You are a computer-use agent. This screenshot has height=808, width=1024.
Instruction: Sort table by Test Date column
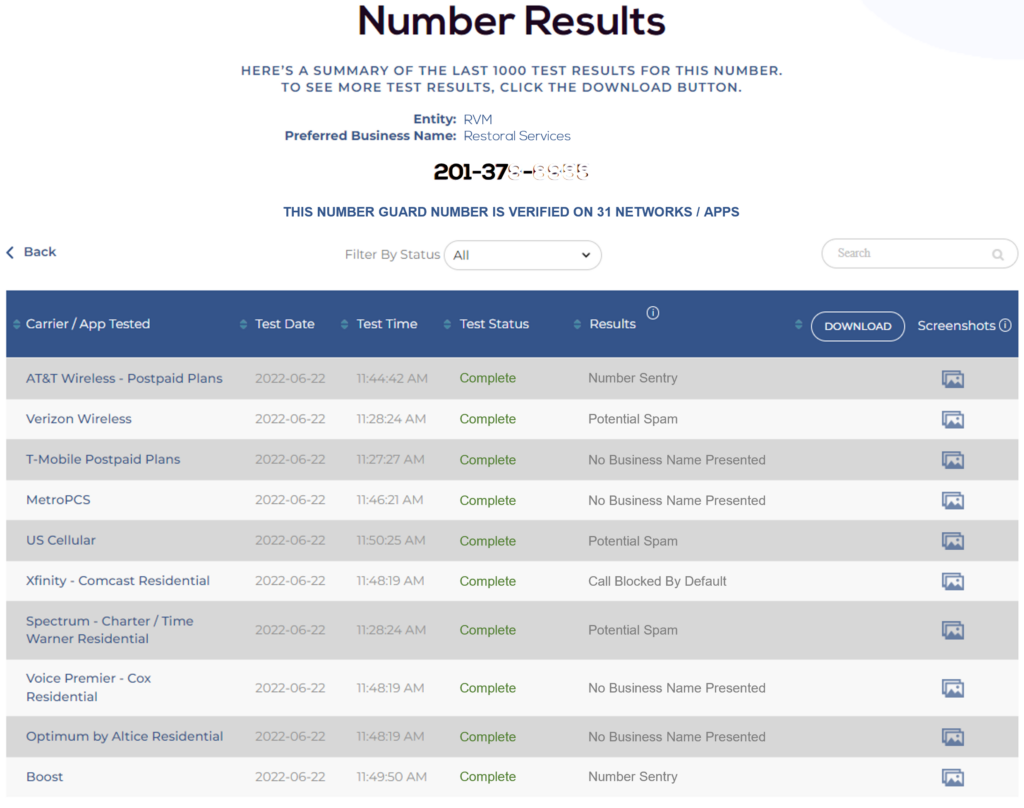click(x=284, y=324)
